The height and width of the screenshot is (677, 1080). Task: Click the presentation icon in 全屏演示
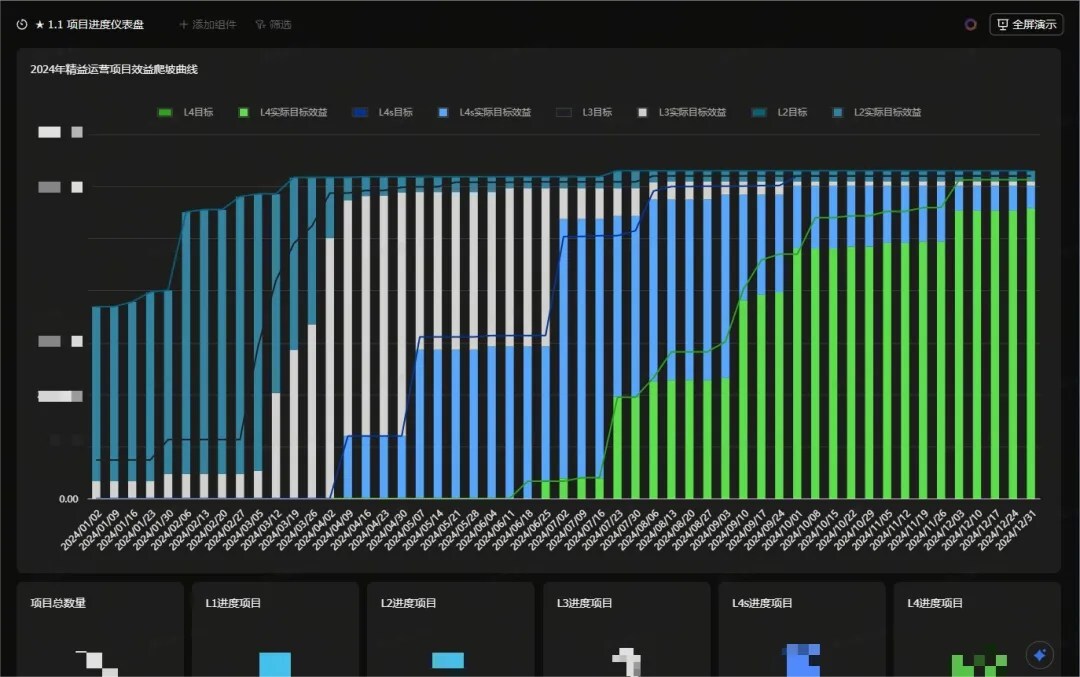click(x=1002, y=24)
